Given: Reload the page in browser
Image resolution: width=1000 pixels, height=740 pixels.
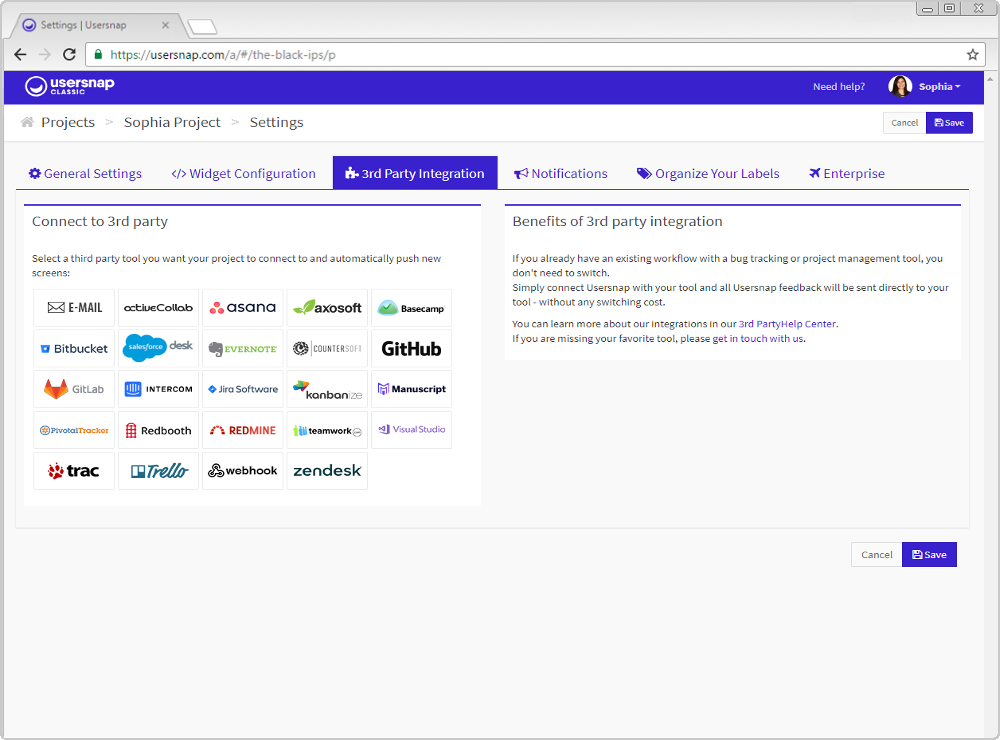Looking at the screenshot, I should (x=70, y=55).
